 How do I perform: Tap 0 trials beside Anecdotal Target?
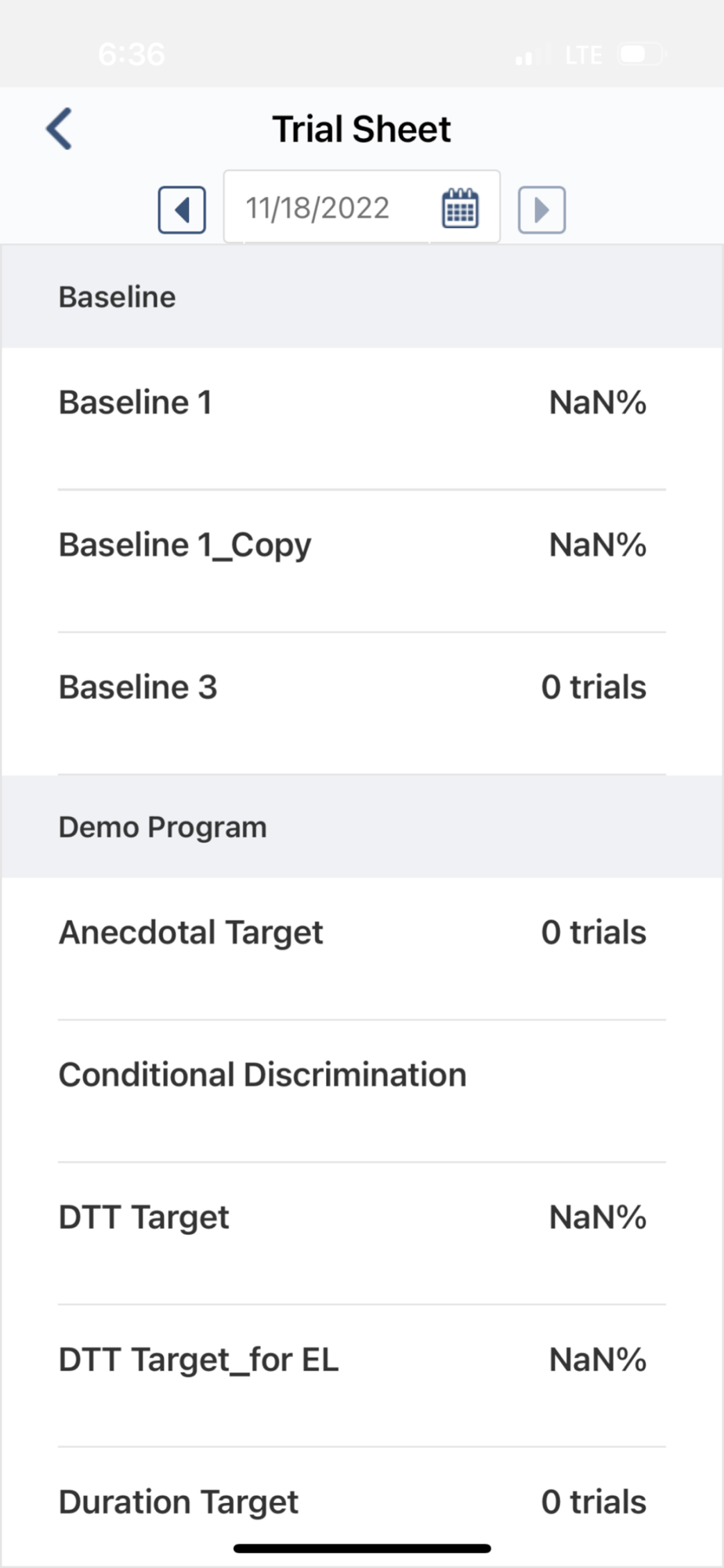point(594,932)
